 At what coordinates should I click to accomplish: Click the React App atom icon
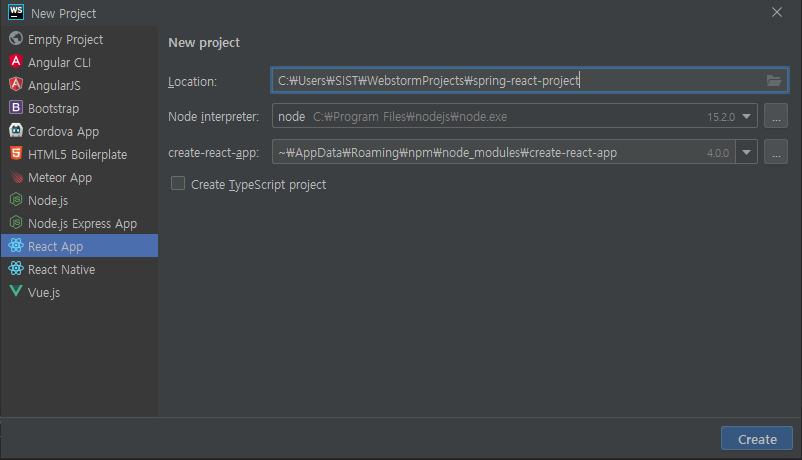point(16,246)
